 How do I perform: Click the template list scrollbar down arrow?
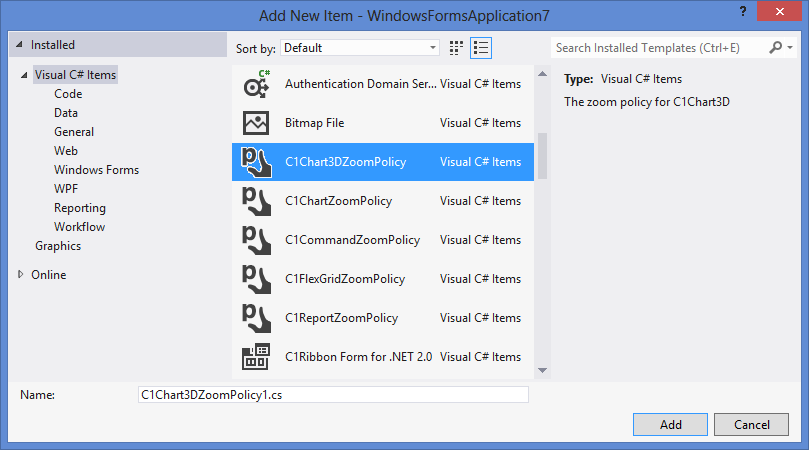tap(542, 370)
